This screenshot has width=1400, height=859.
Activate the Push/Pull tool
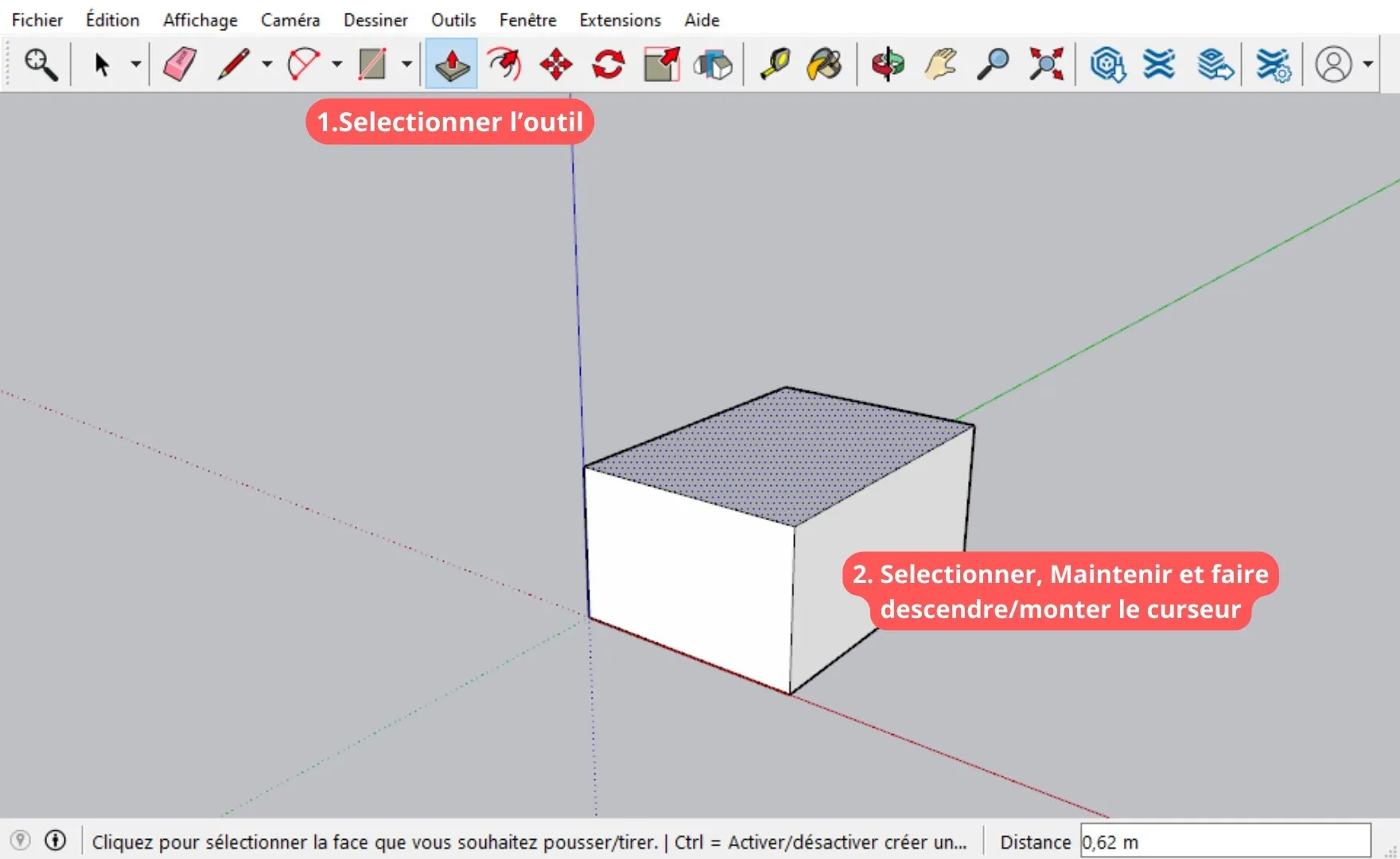pyautogui.click(x=451, y=64)
